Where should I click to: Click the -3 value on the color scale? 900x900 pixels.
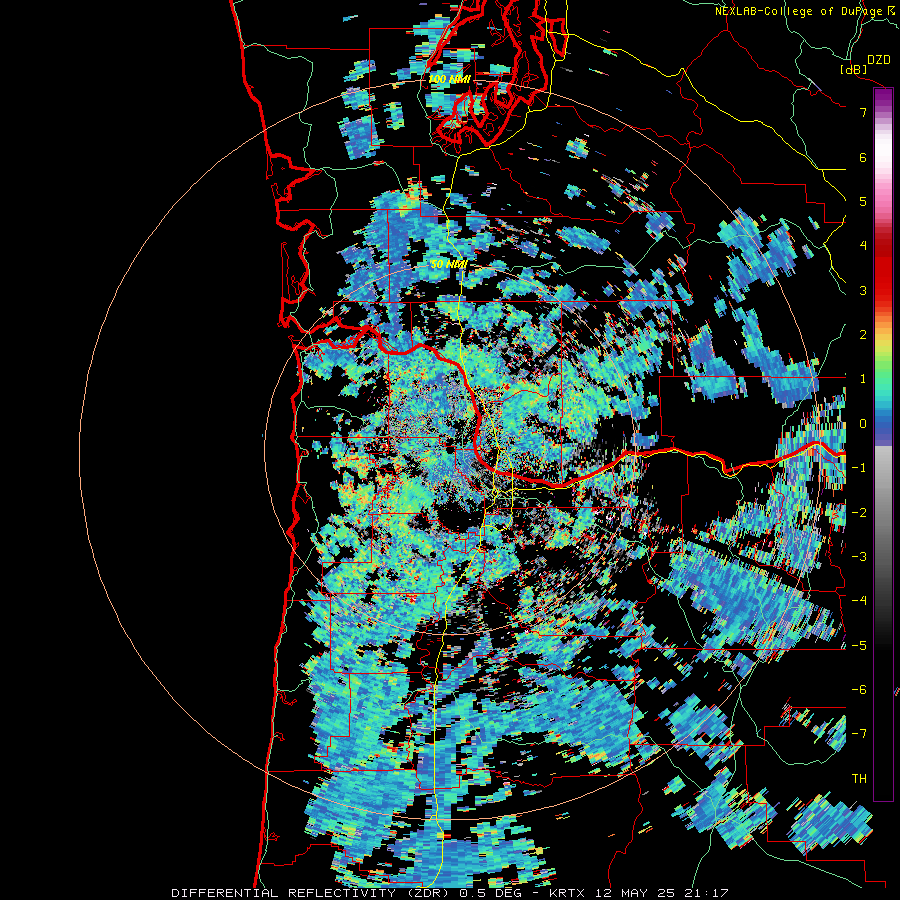coord(859,557)
